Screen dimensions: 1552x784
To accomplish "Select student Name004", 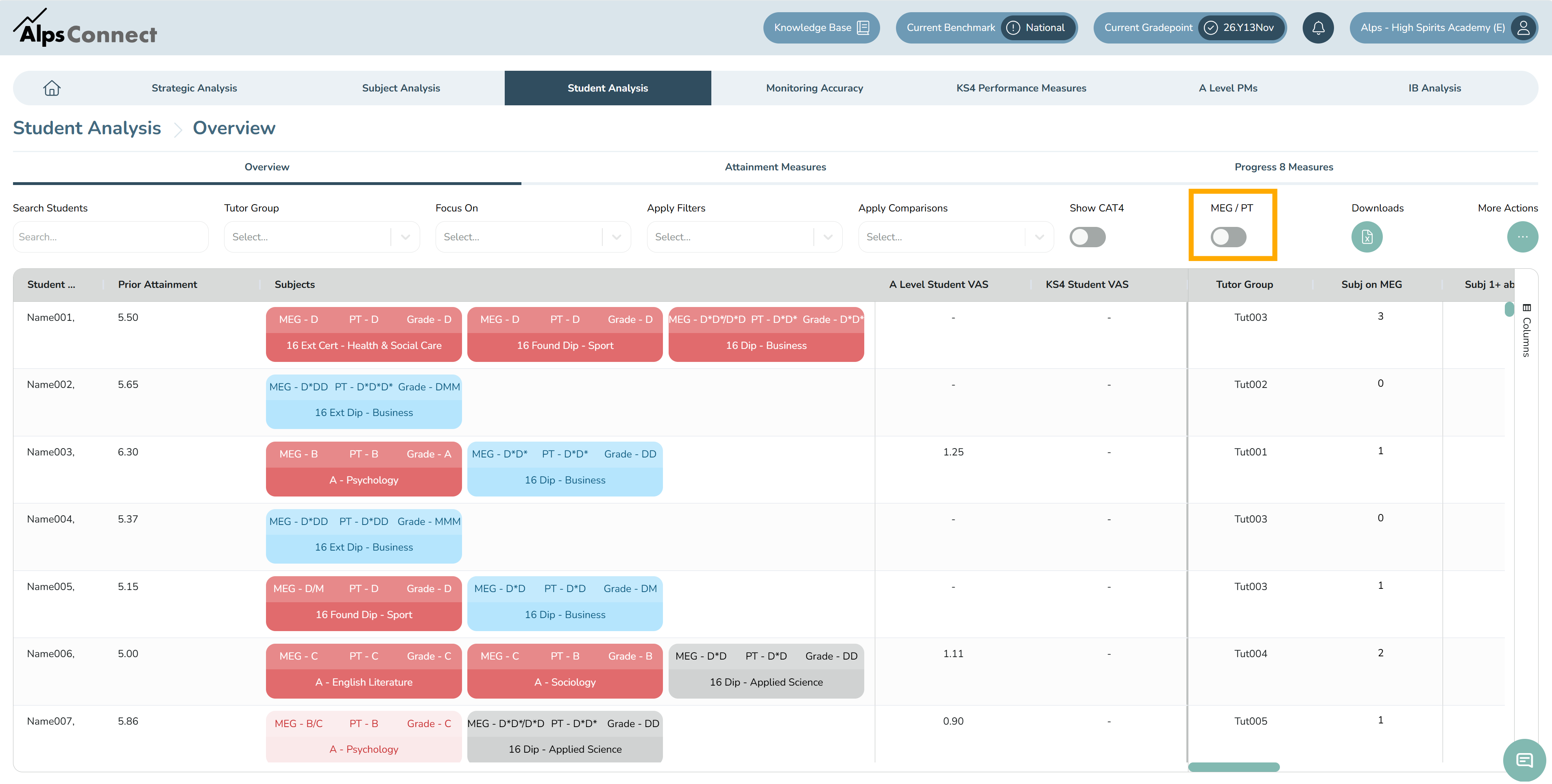I will point(50,519).
